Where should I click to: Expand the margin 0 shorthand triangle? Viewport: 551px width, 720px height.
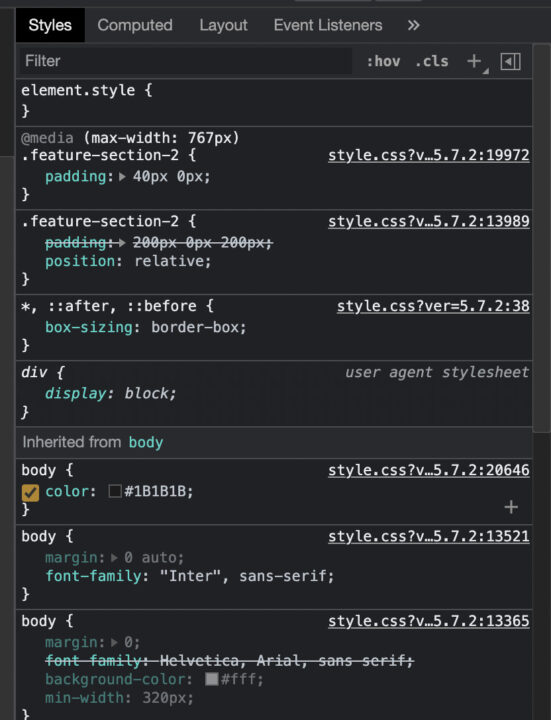114,642
